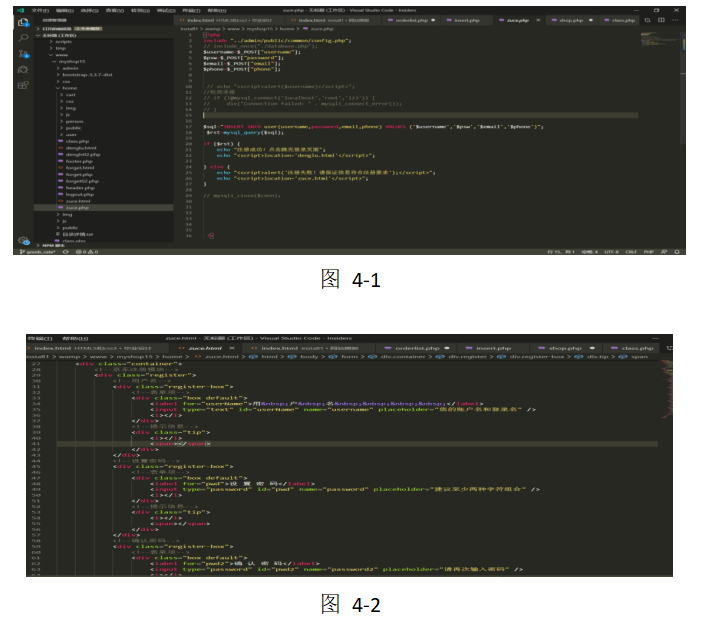Open the 编辑(E) menu
The height and width of the screenshot is (621, 711).
tap(64, 10)
